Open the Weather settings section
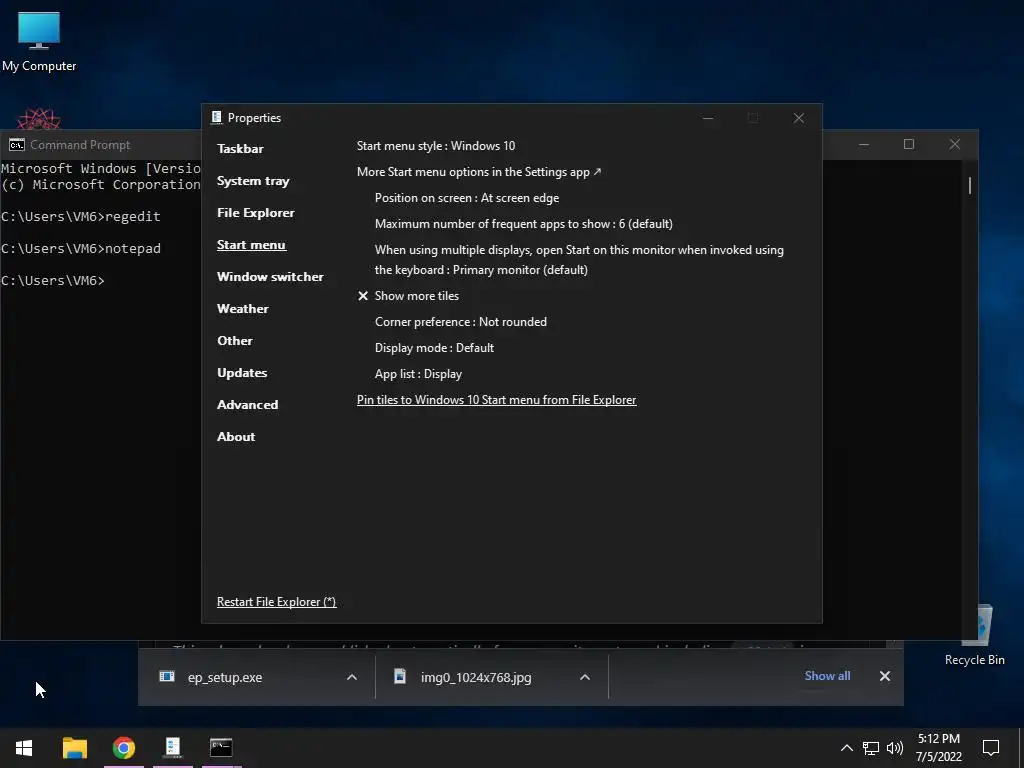 pos(242,309)
